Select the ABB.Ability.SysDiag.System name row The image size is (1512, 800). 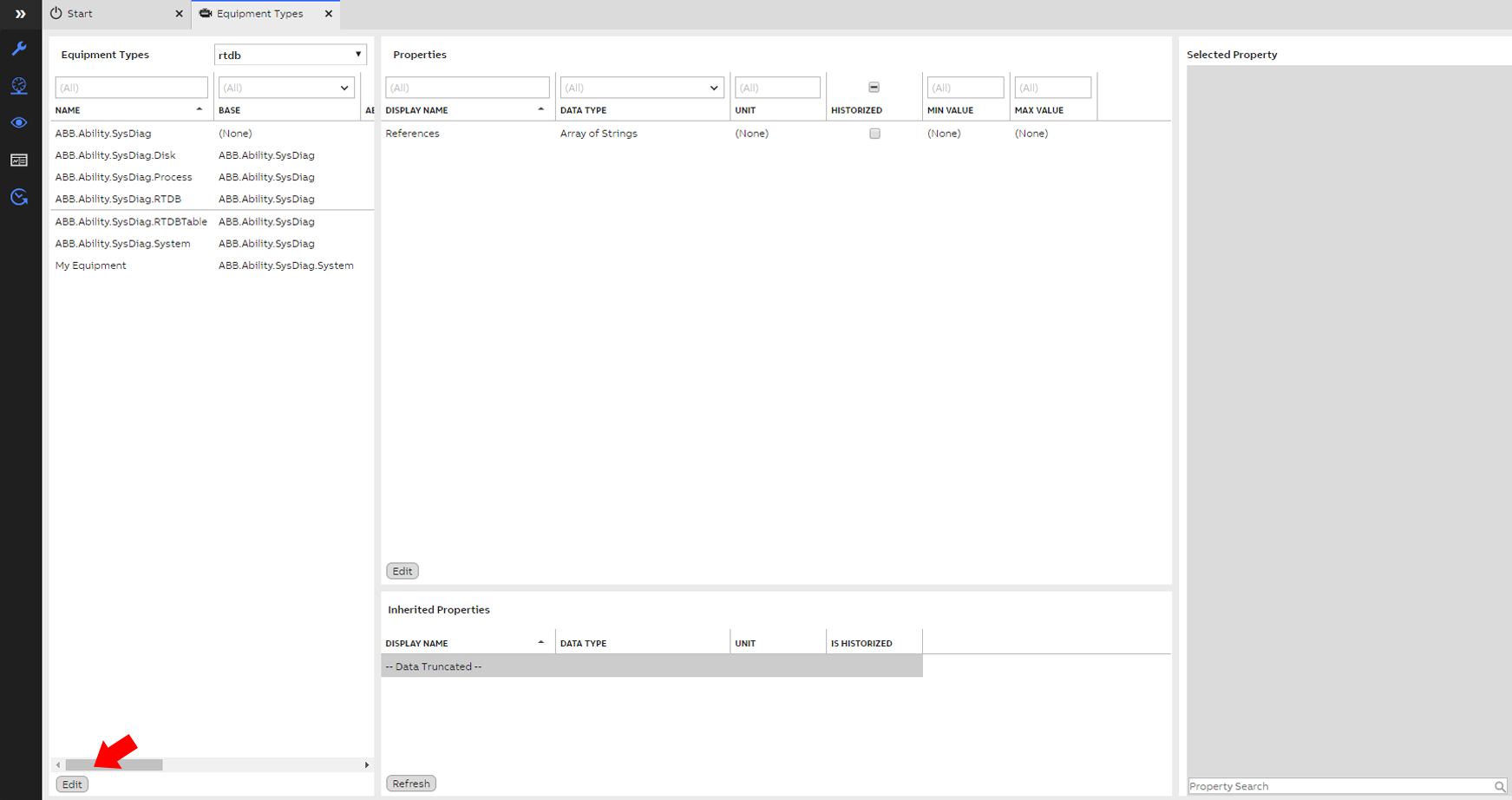pos(123,244)
